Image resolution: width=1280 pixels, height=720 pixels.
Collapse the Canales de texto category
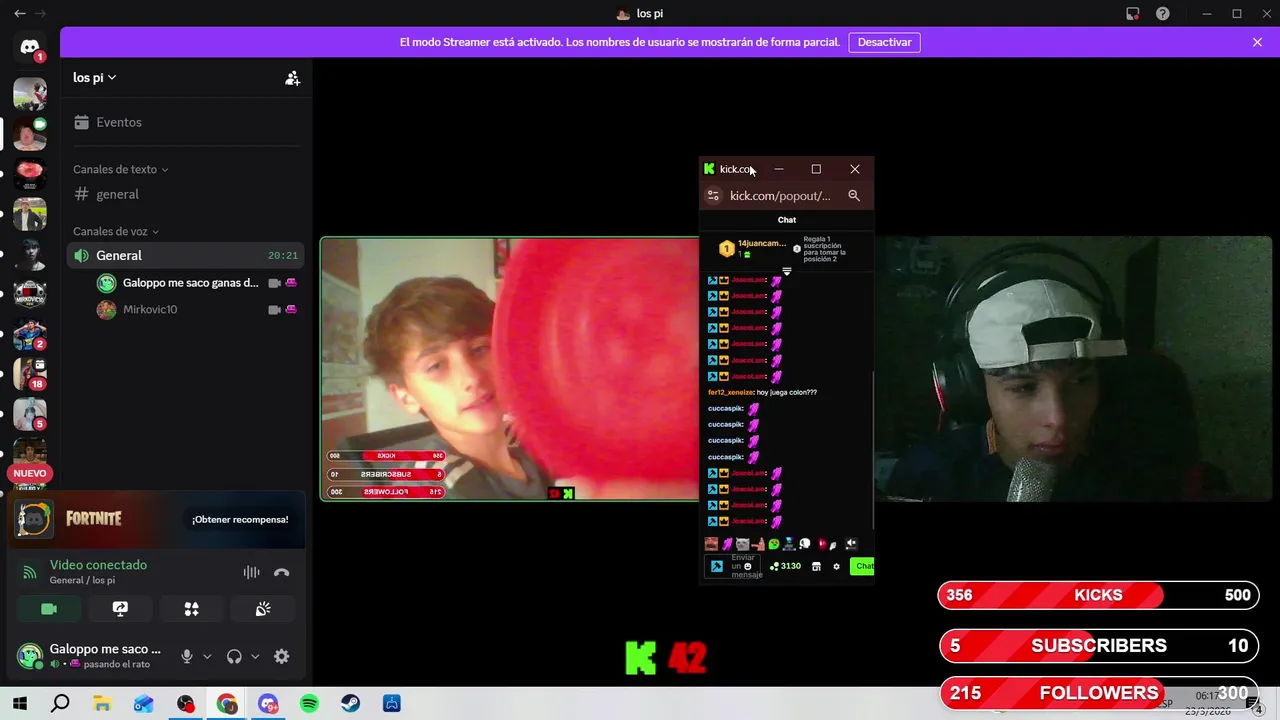coord(120,170)
